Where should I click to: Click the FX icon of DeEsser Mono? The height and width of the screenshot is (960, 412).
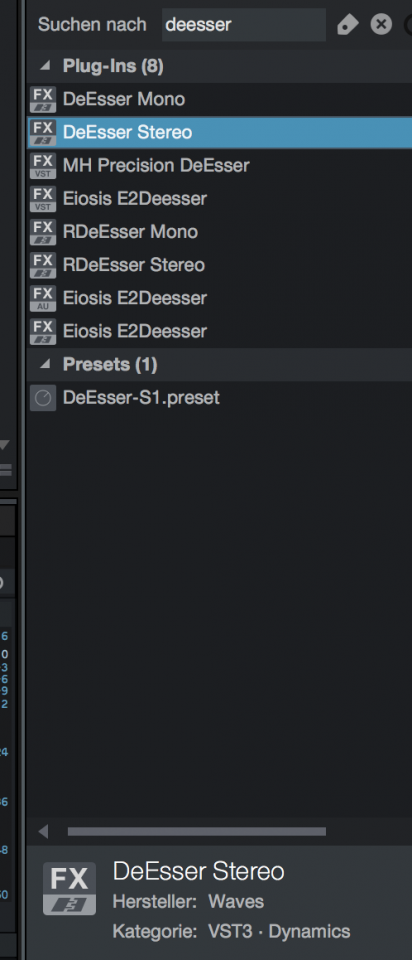click(x=43, y=99)
